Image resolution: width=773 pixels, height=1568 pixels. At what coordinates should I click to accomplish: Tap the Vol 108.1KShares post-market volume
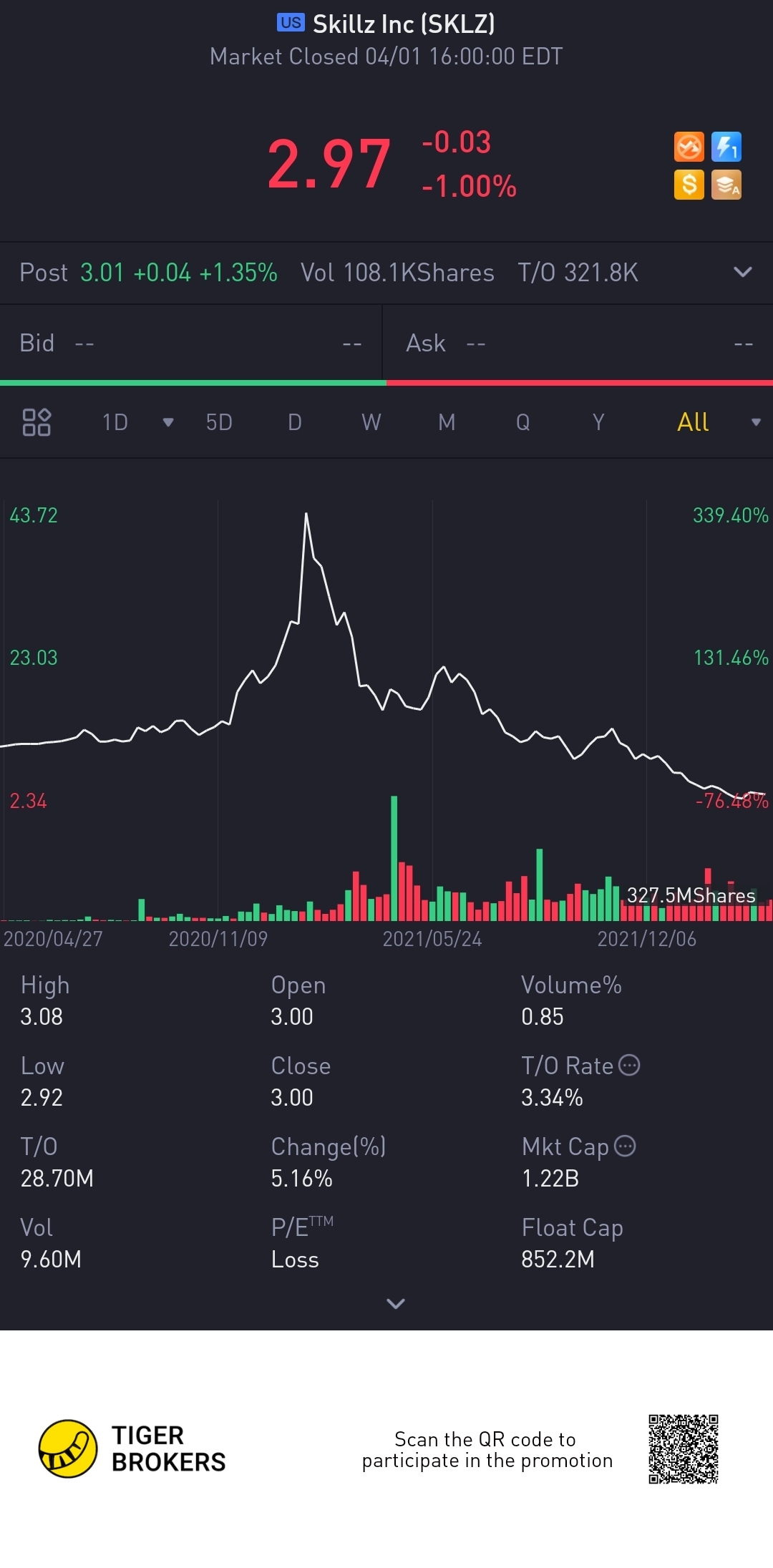[x=397, y=273]
